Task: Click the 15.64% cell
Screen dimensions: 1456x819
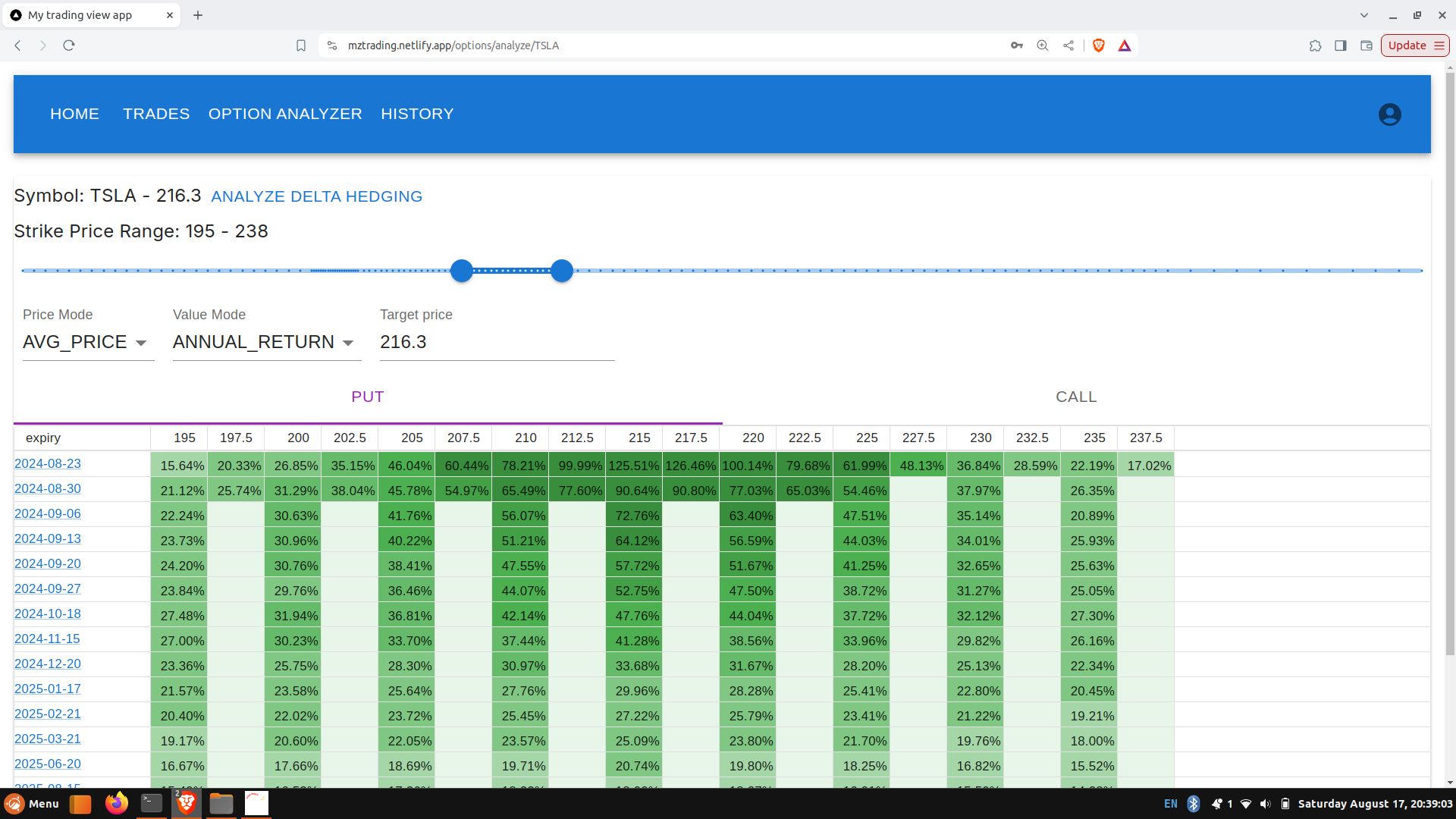Action: pos(179,465)
